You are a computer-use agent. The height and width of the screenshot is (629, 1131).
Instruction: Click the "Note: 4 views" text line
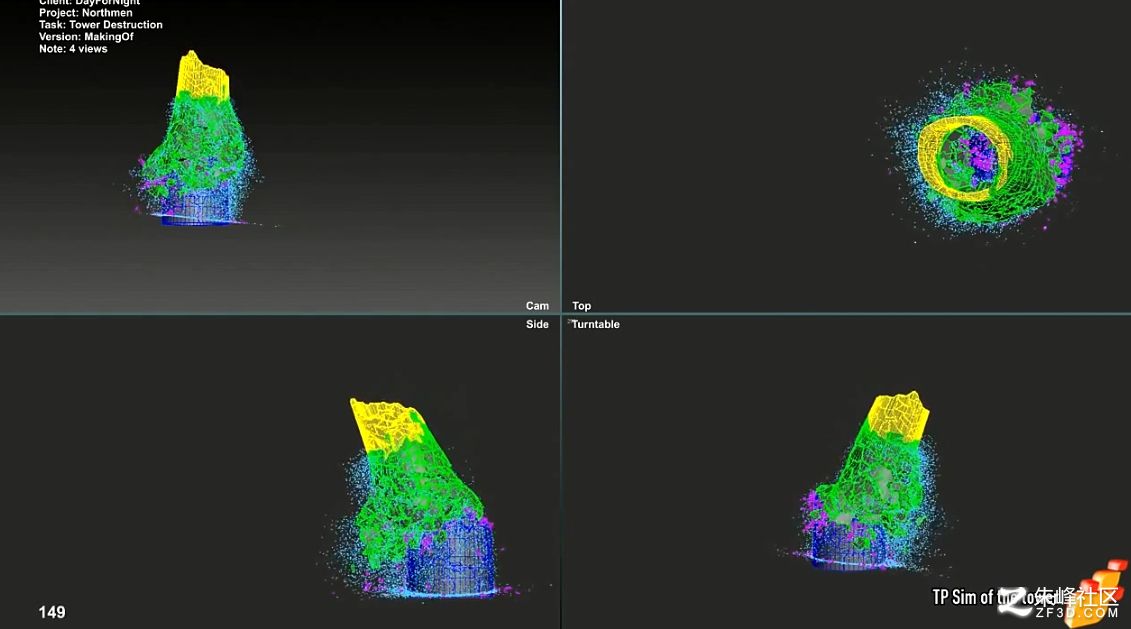click(x=73, y=49)
